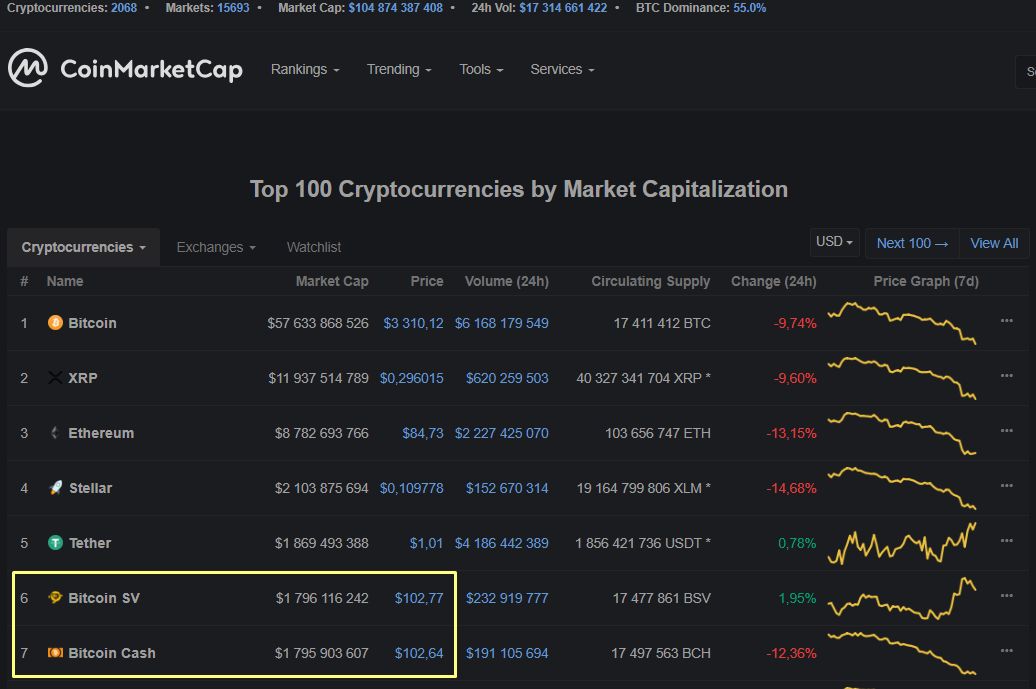The image size is (1036, 689).
Task: Switch to the Watchlist tab
Action: coord(313,246)
